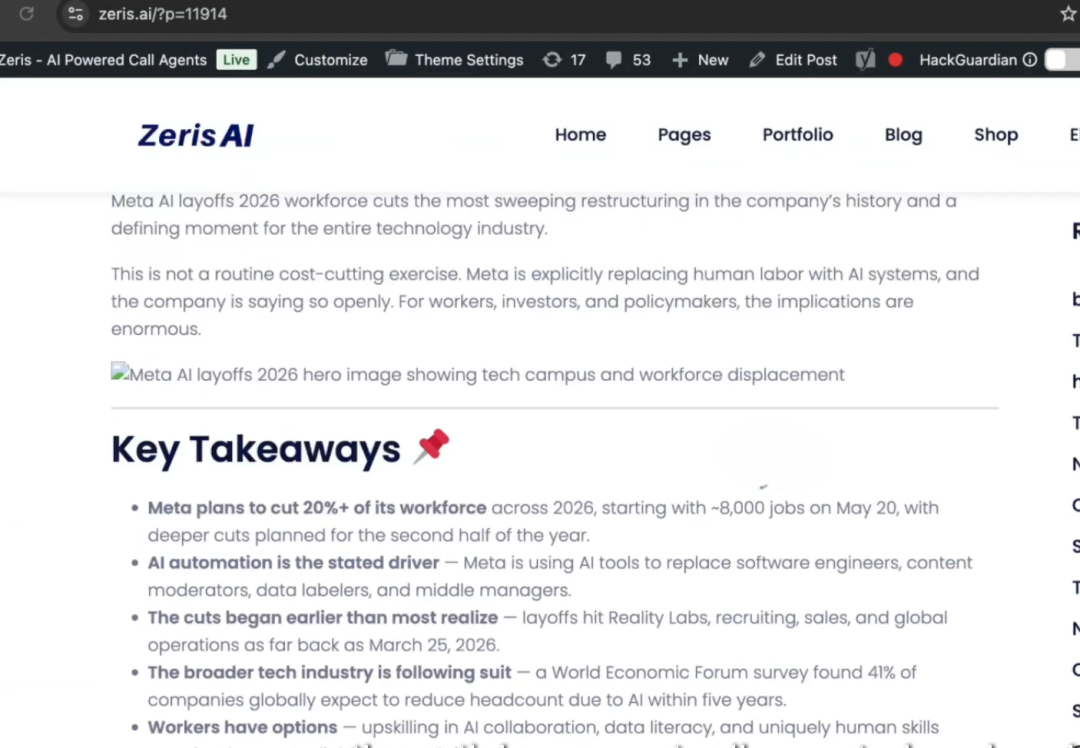1080x748 pixels.
Task: Open comments bubble icon showing 53
Action: pyautogui.click(x=613, y=60)
